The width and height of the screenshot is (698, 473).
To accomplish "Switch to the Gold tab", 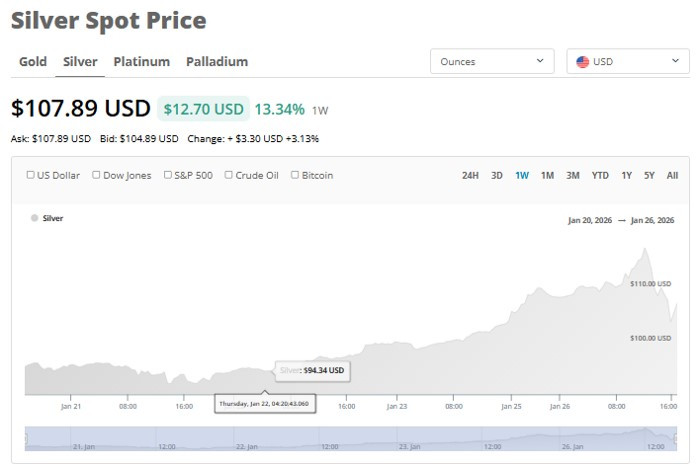I will [33, 62].
